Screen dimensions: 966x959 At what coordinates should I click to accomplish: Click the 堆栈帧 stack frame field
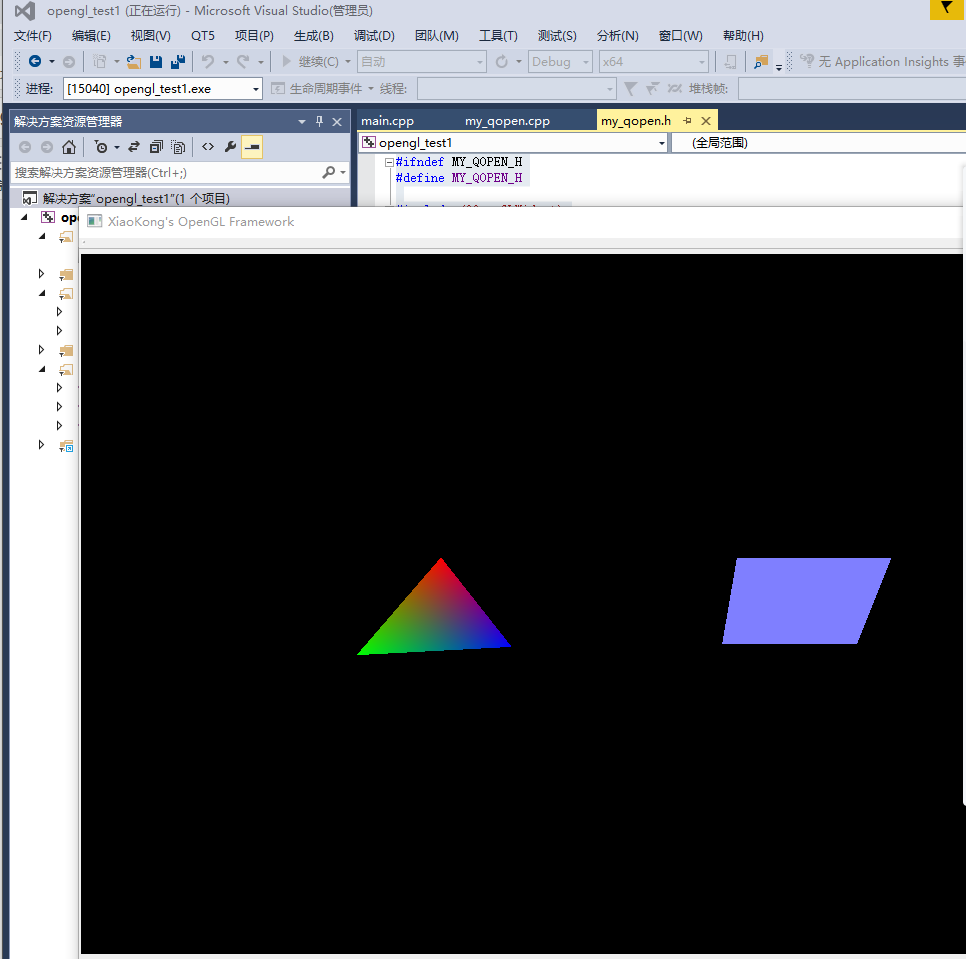click(x=852, y=89)
